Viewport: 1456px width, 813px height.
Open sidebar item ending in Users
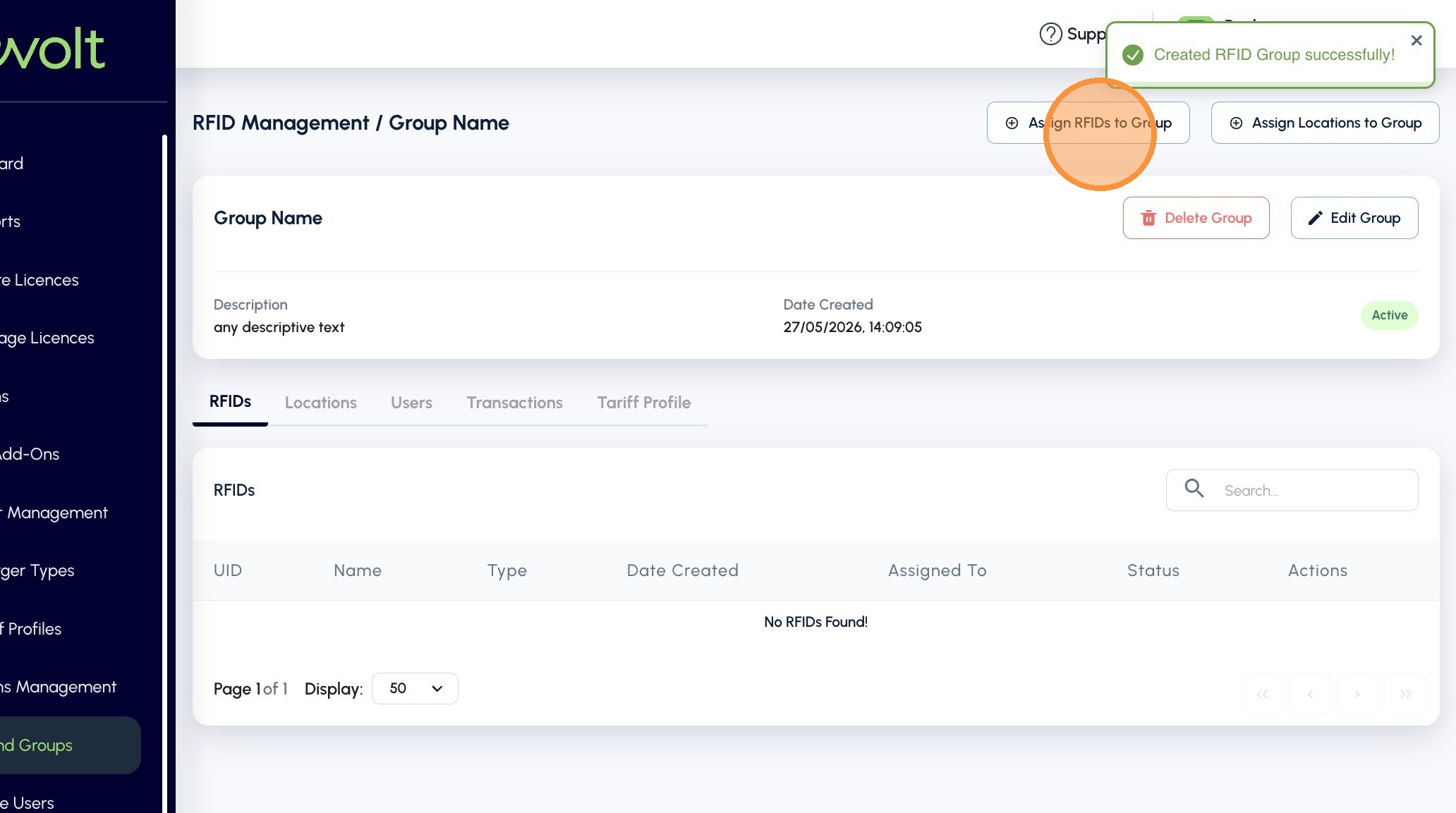pos(27,803)
